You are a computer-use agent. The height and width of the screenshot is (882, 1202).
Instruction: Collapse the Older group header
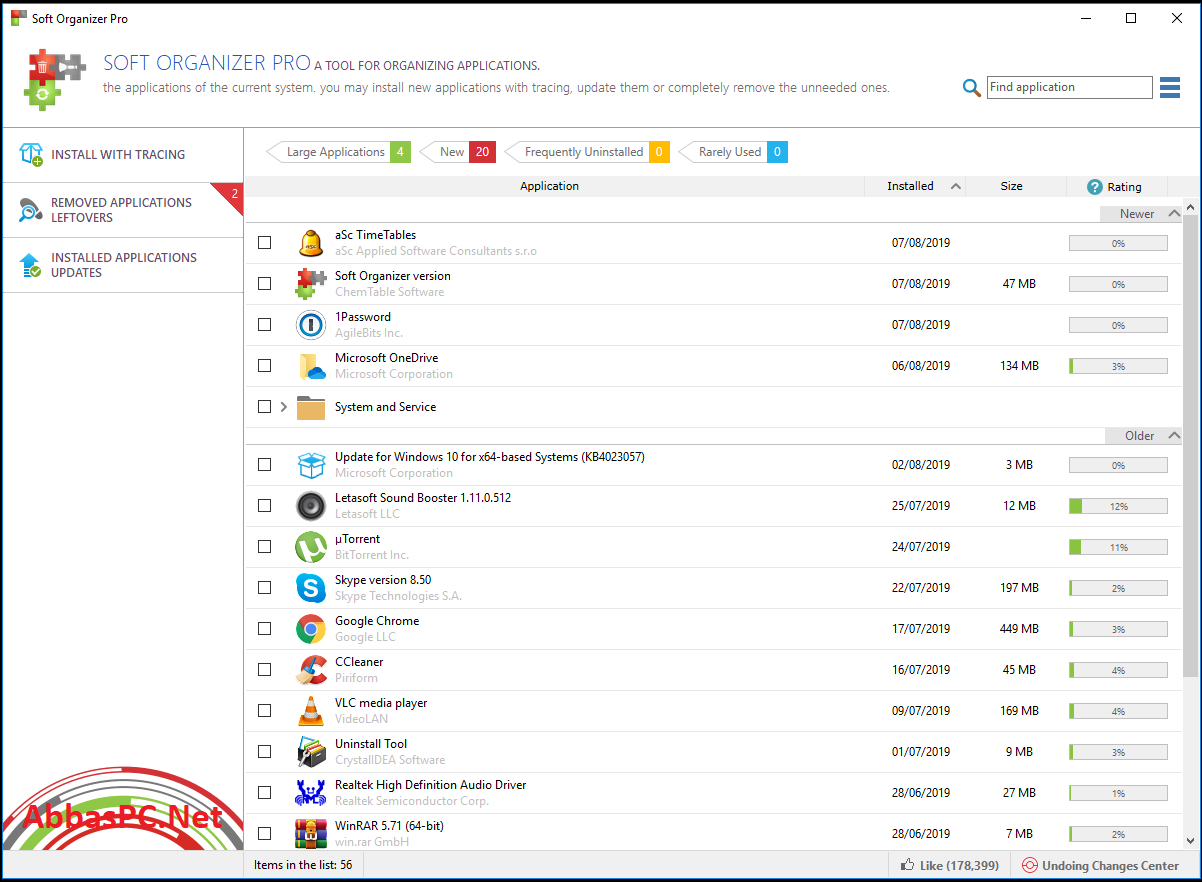(1145, 436)
